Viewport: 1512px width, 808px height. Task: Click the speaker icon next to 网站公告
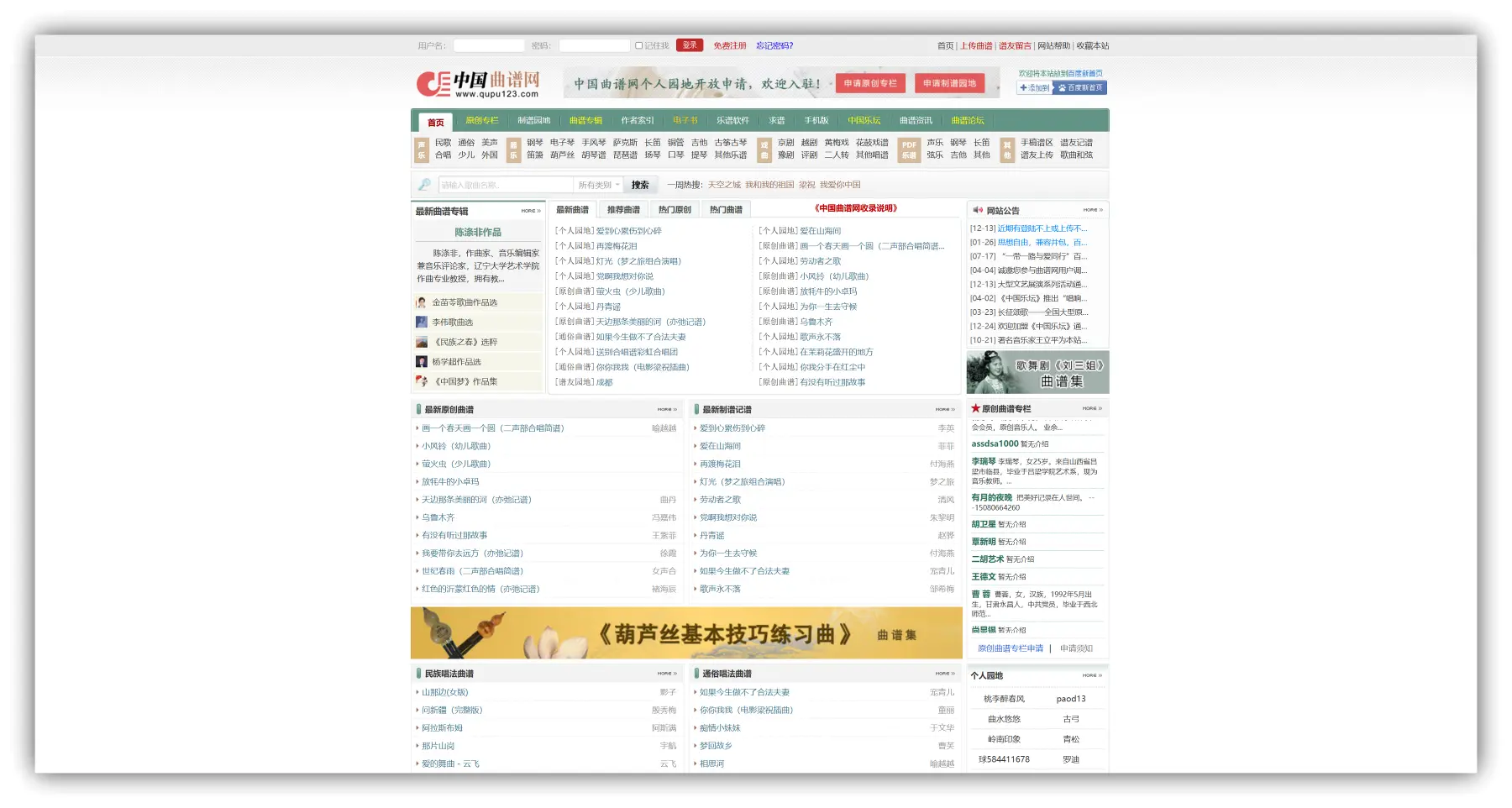(978, 210)
